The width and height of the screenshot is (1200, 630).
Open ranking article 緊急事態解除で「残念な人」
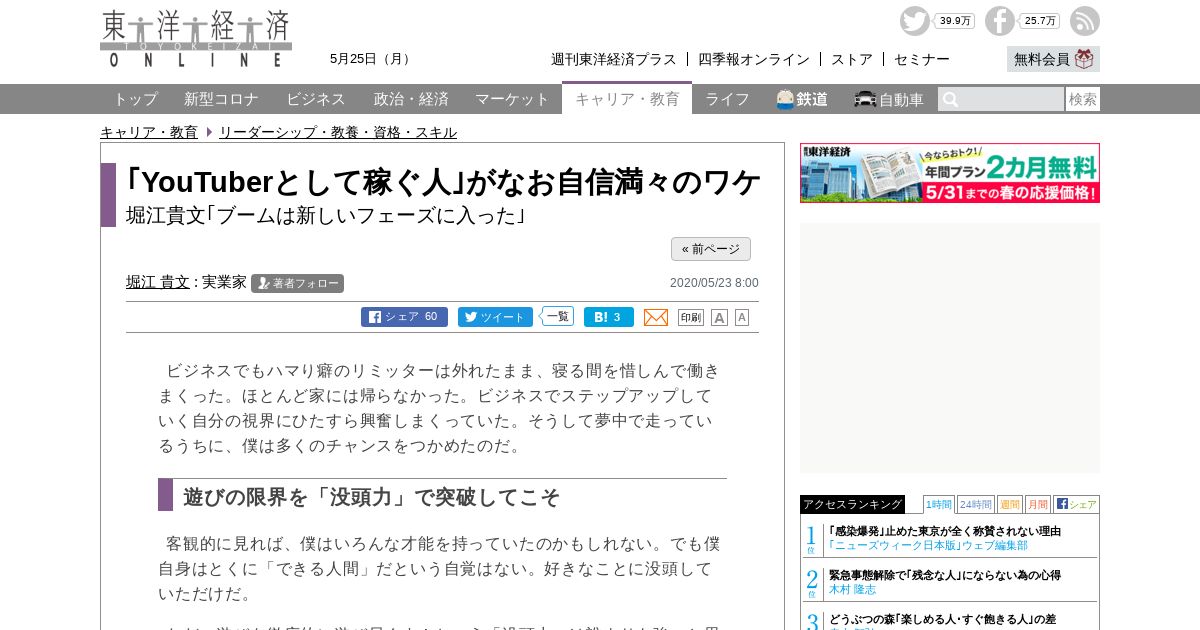point(945,575)
